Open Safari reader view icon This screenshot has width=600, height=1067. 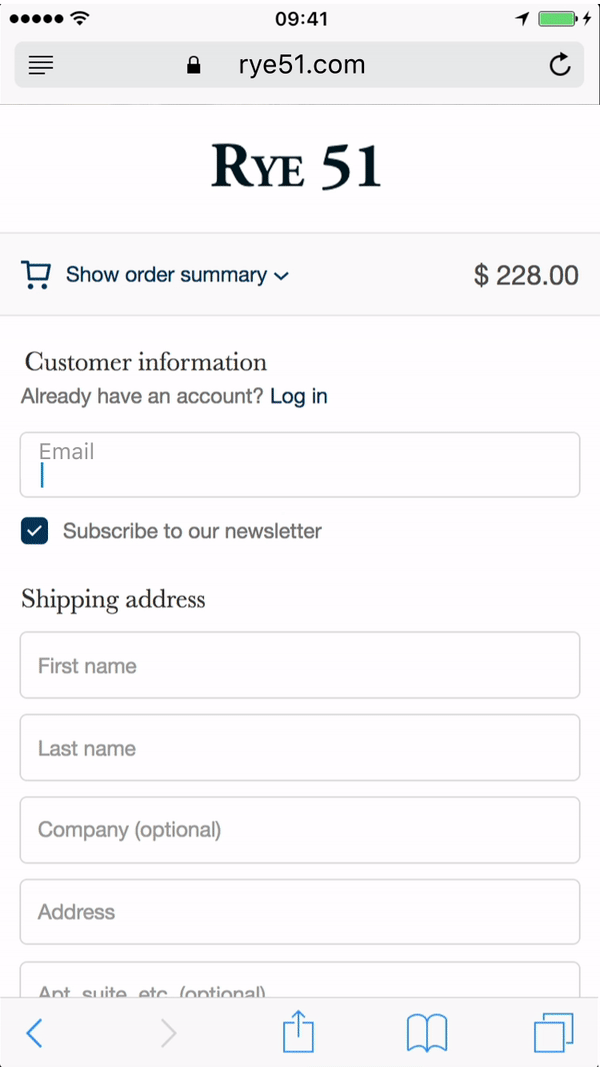41,66
